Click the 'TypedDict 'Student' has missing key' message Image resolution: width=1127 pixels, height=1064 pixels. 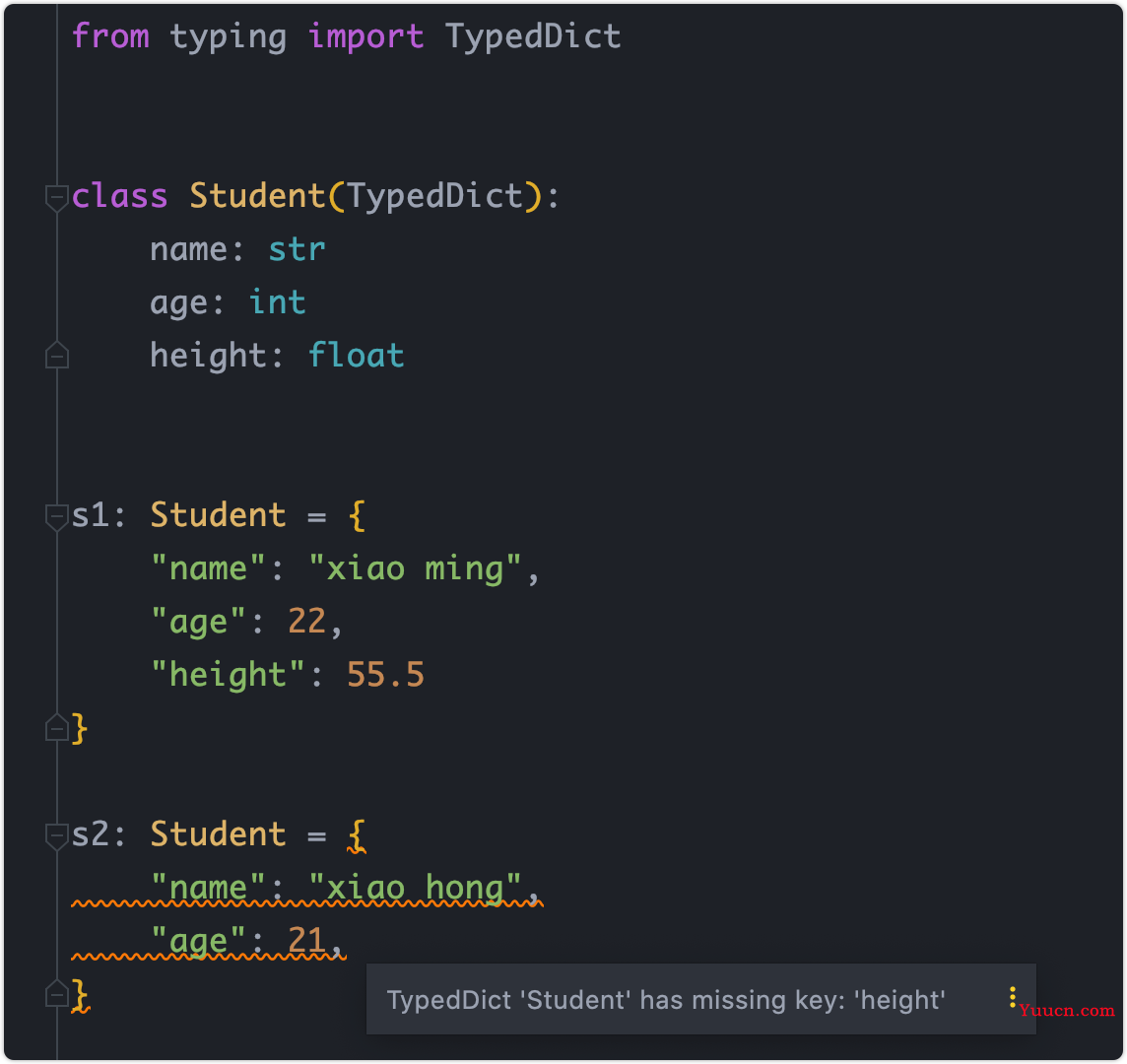666,1000
